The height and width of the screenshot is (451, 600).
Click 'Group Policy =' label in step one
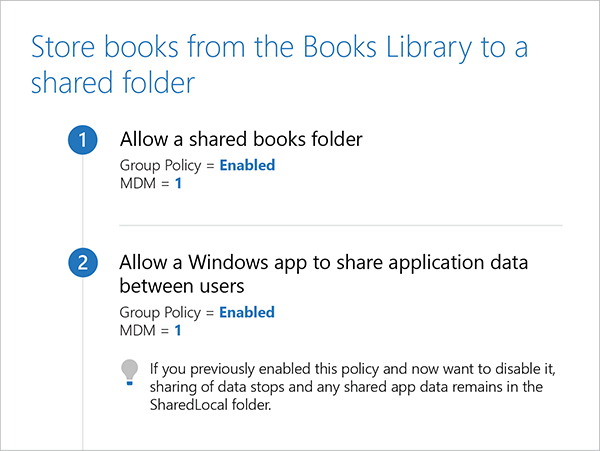click(166, 165)
